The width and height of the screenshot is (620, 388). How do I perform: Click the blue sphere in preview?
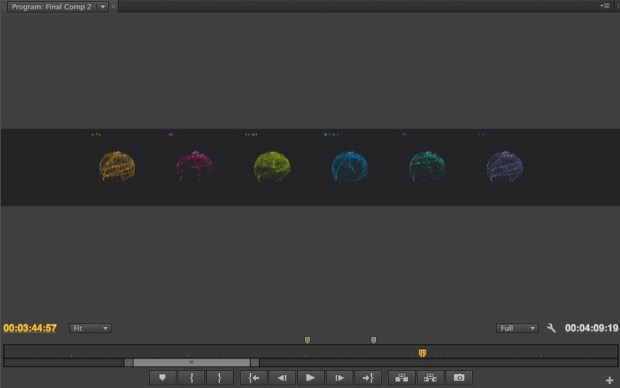350,167
